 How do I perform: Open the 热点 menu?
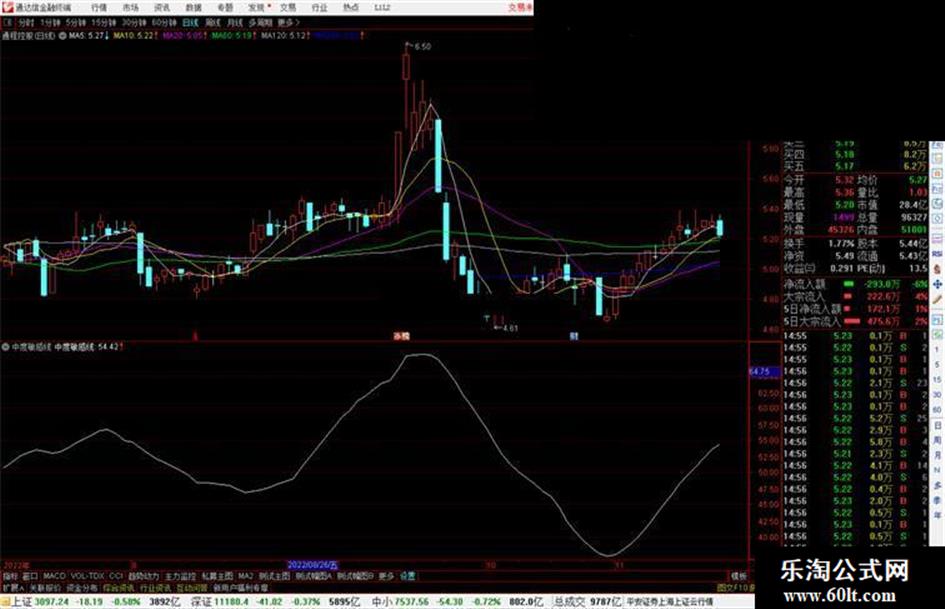(351, 8)
